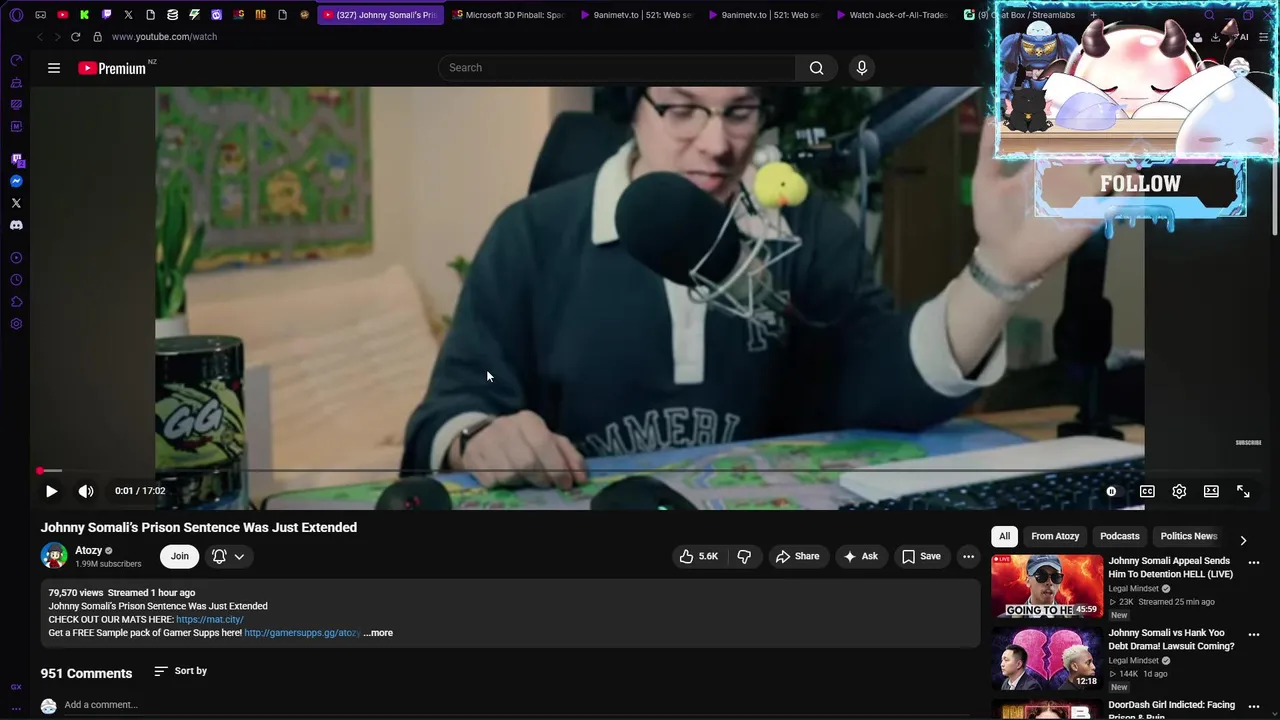This screenshot has width=1280, height=720.
Task: Open Johnny Somali Appeal LIVE video thumbnail
Action: coord(1047,586)
